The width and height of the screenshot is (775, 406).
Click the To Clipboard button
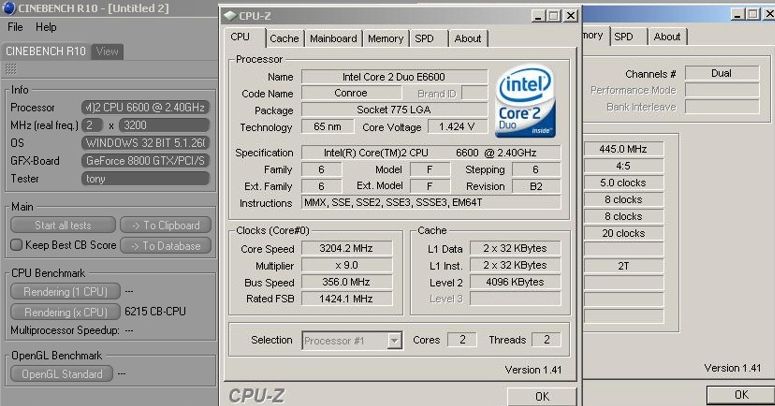pyautogui.click(x=166, y=225)
